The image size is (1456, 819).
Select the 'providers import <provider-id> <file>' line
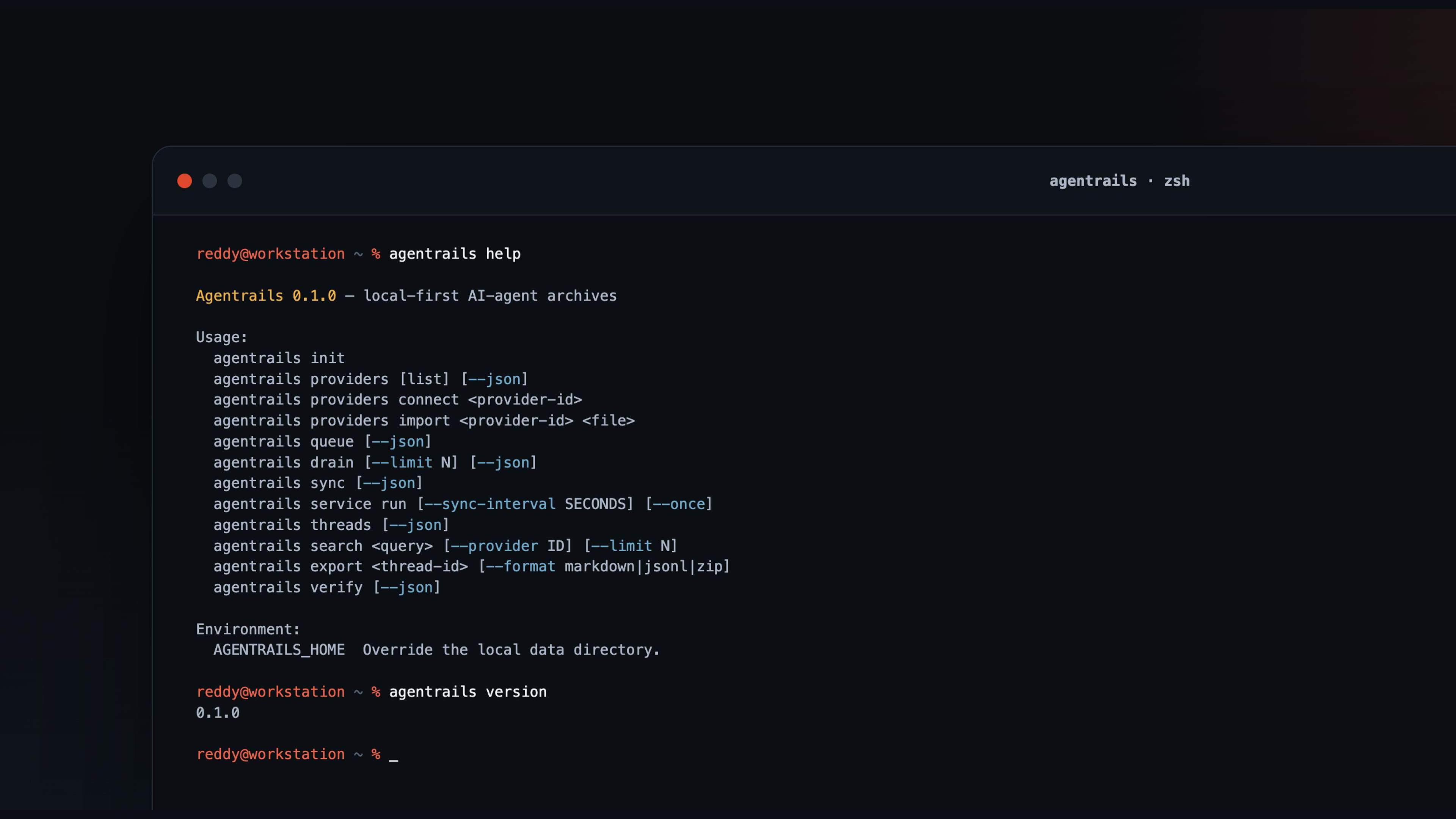coord(424,420)
